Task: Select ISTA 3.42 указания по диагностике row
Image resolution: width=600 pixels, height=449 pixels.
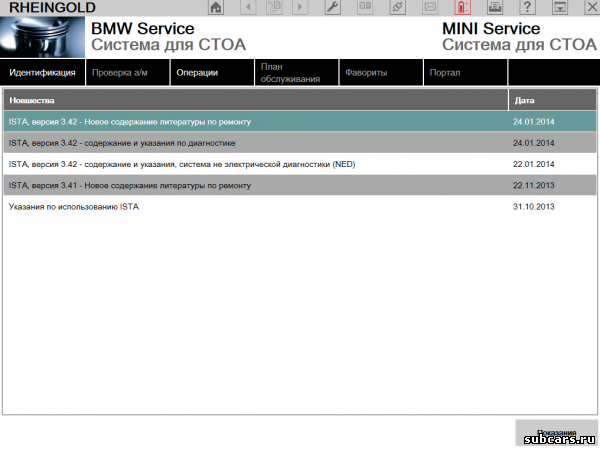Action: (x=300, y=143)
